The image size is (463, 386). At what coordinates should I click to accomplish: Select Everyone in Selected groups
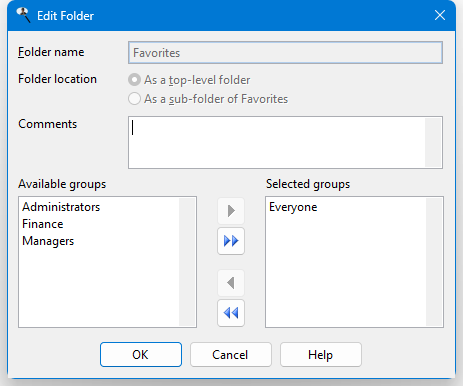(293, 207)
